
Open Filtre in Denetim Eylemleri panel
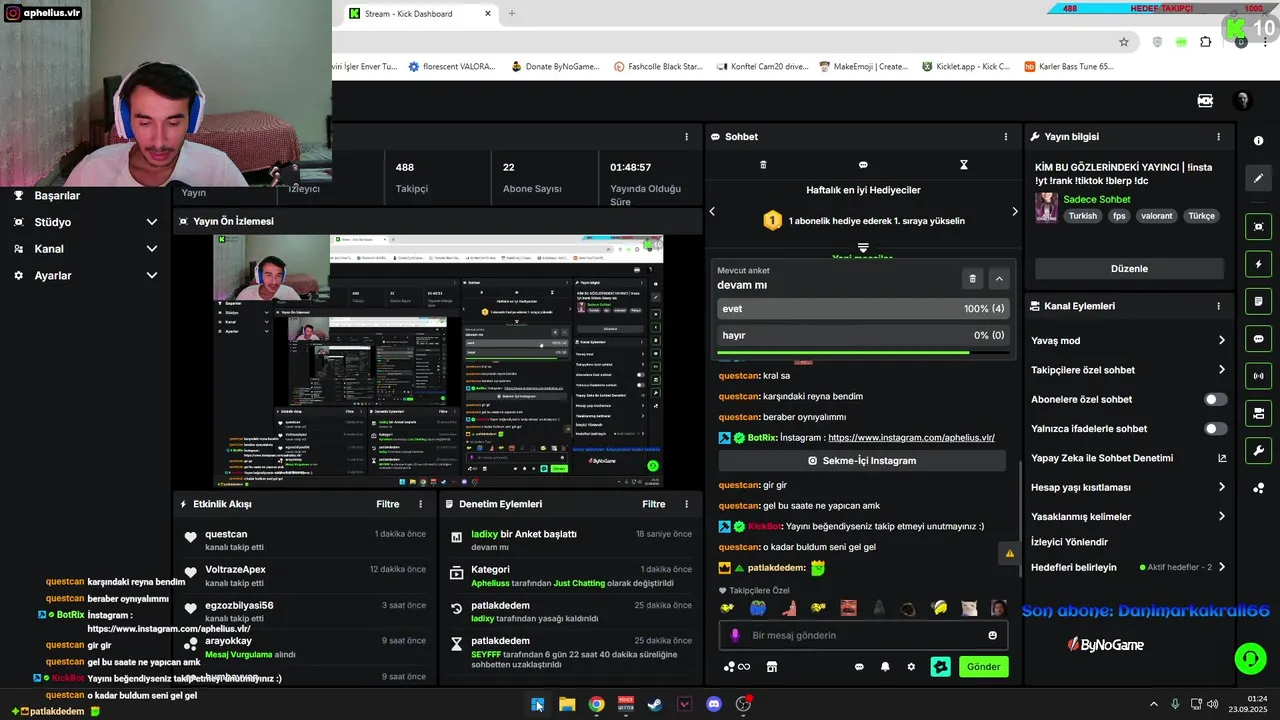654,504
